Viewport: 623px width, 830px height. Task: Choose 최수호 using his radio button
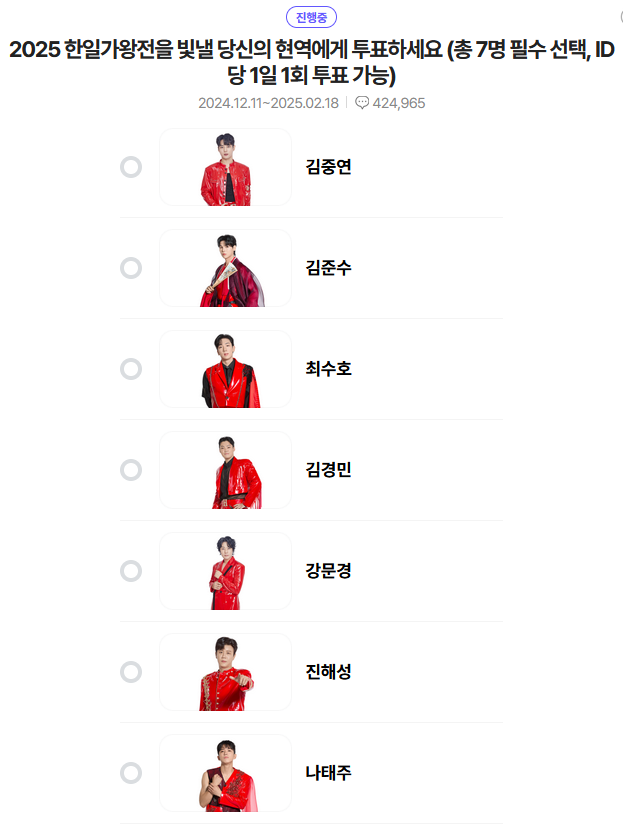[131, 369]
